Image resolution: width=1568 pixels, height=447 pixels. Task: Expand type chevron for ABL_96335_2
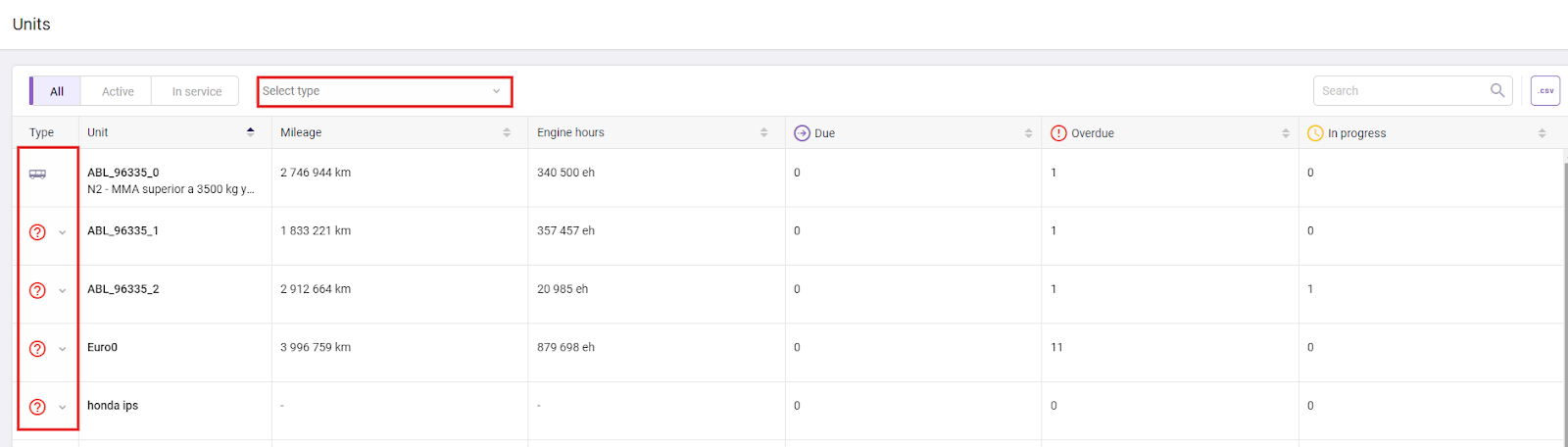tap(63, 291)
